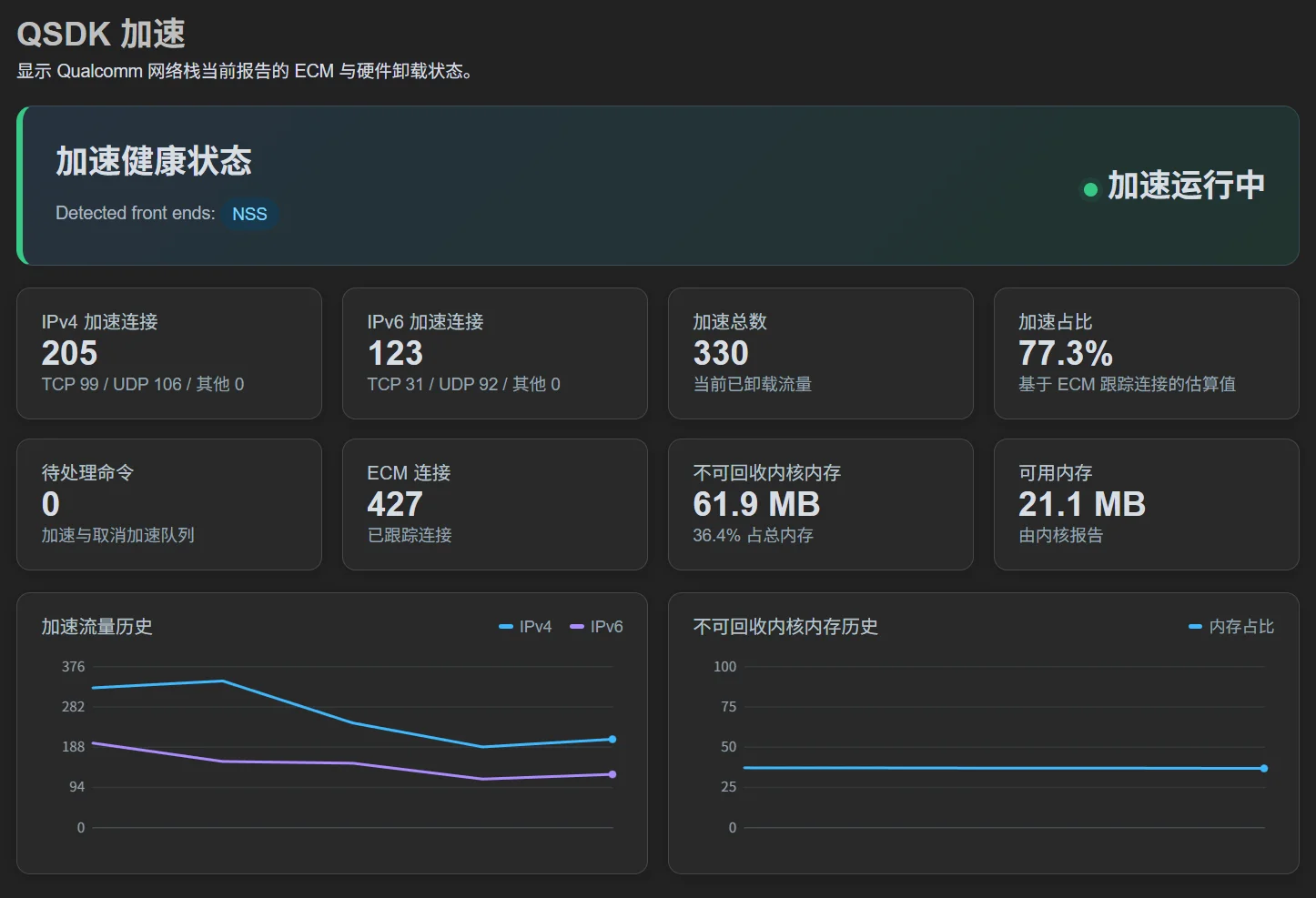Click the 由内核报告 caption

[1061, 535]
